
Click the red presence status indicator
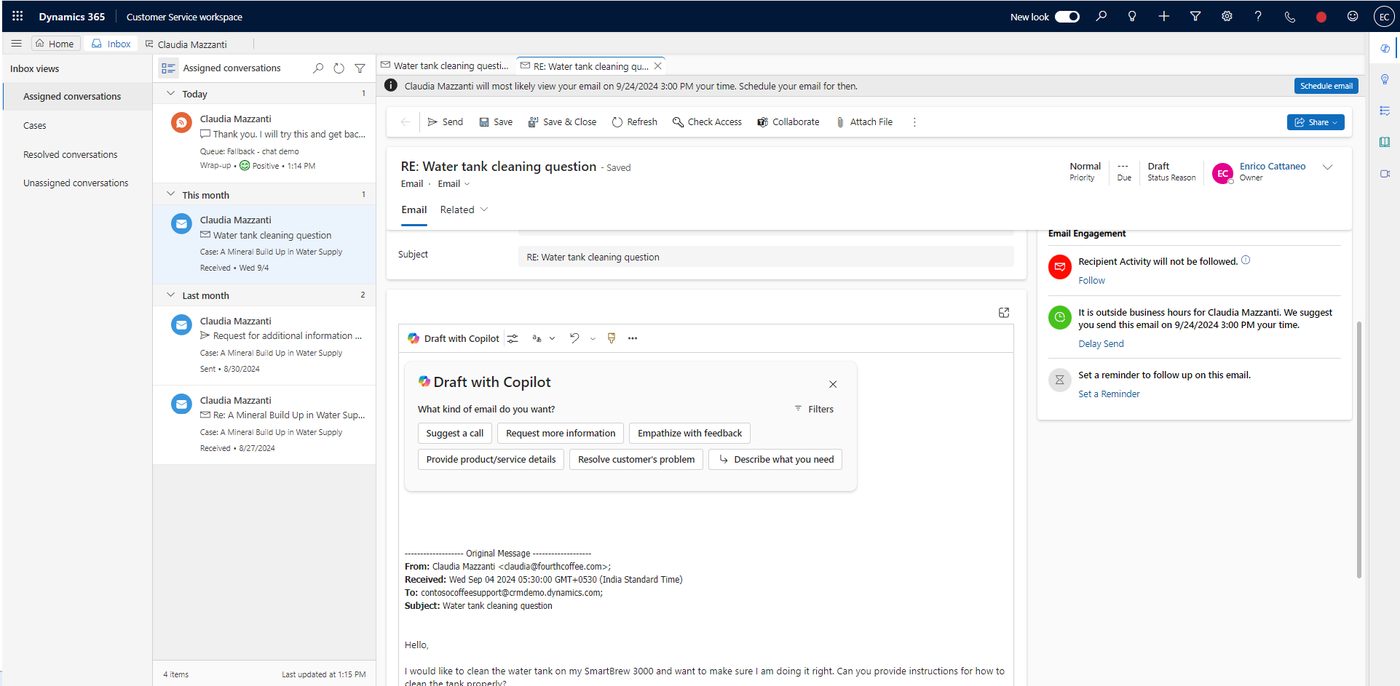[1321, 17]
